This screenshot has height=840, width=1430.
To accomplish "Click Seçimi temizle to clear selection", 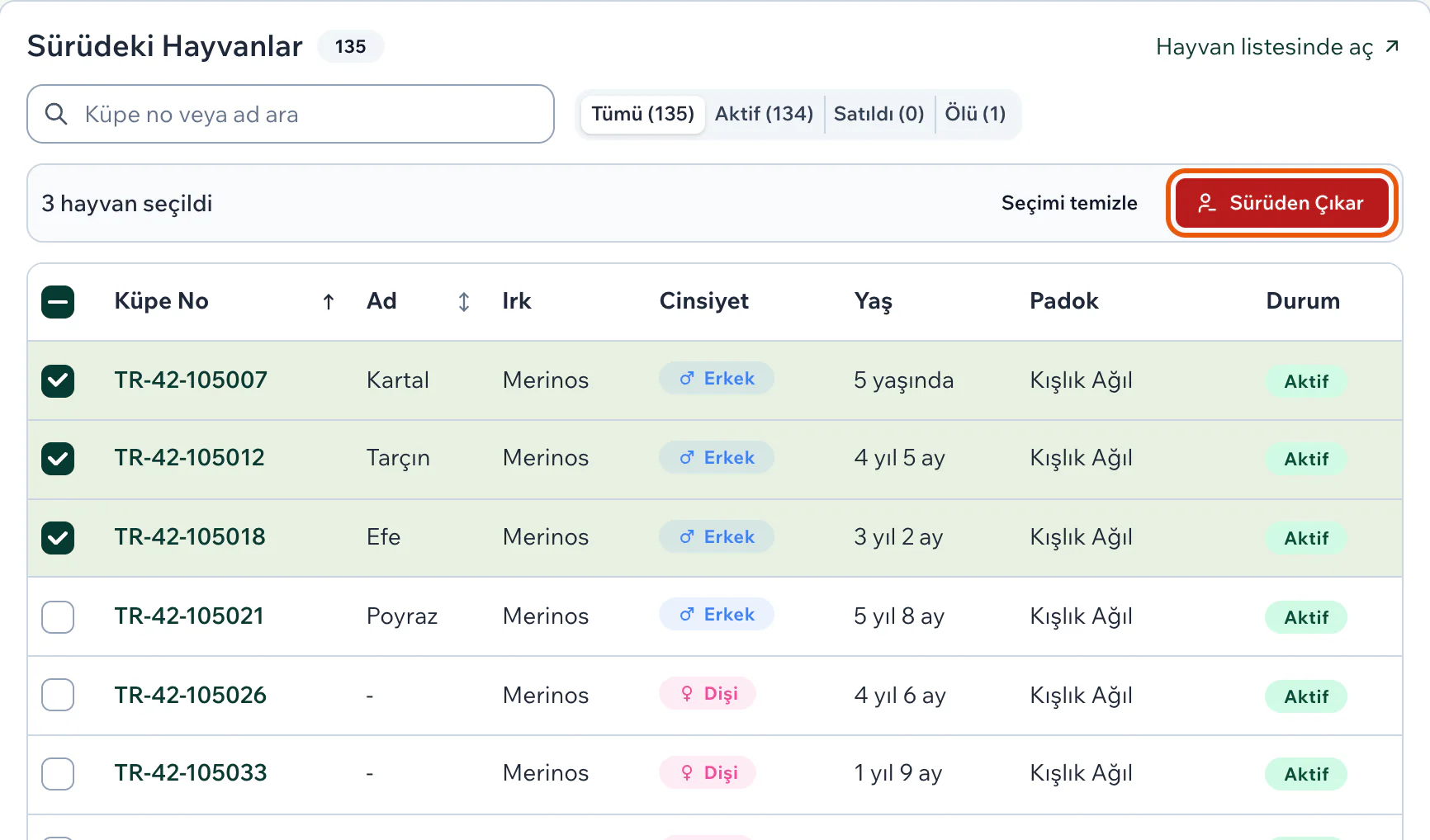I will coord(1069,203).
